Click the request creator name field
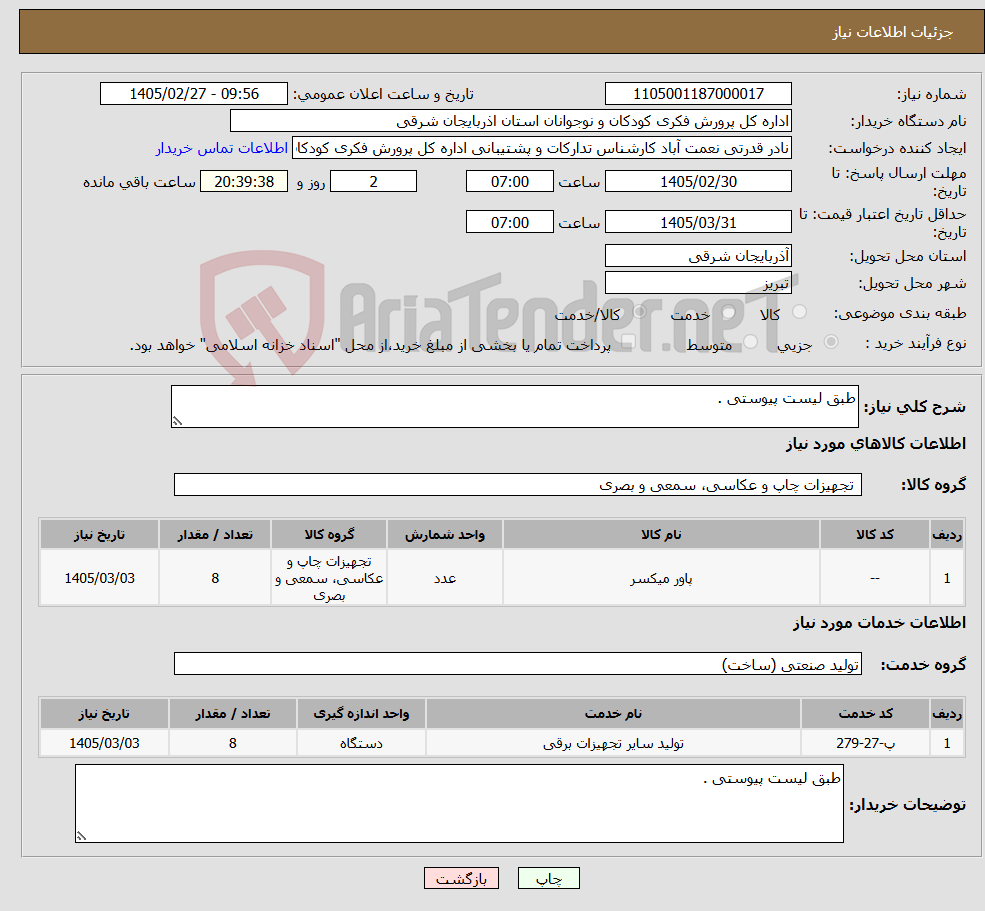 click(542, 148)
